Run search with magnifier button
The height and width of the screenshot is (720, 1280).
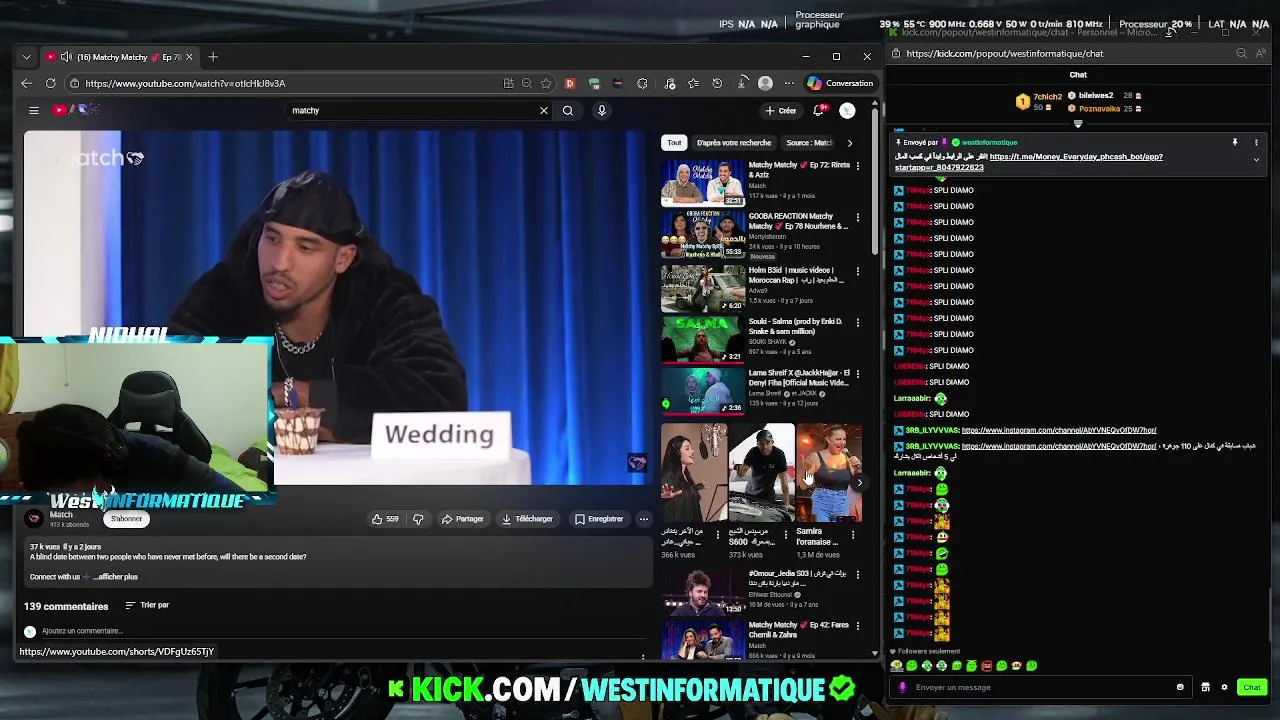[568, 110]
